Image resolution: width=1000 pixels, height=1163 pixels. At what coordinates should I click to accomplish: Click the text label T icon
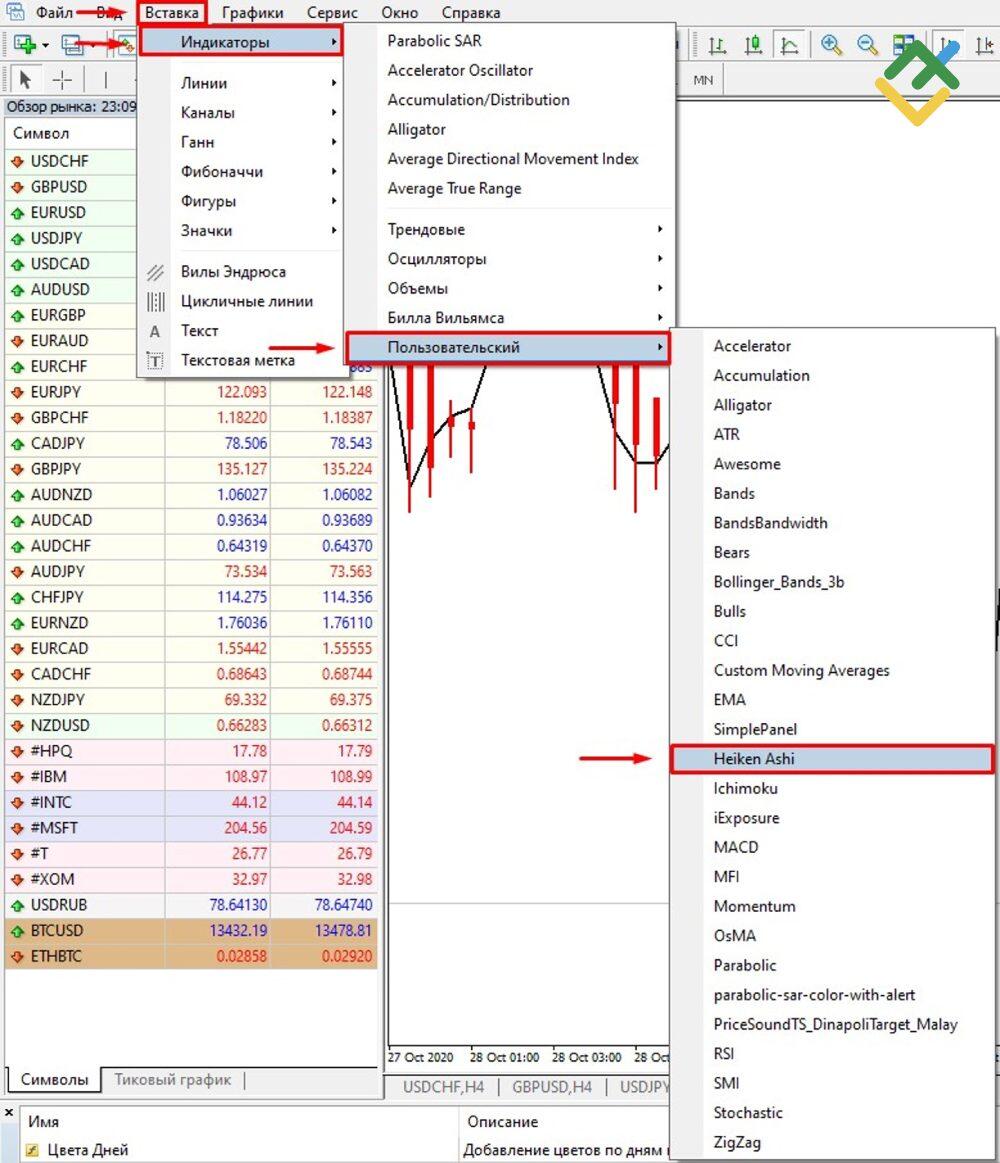(x=155, y=361)
